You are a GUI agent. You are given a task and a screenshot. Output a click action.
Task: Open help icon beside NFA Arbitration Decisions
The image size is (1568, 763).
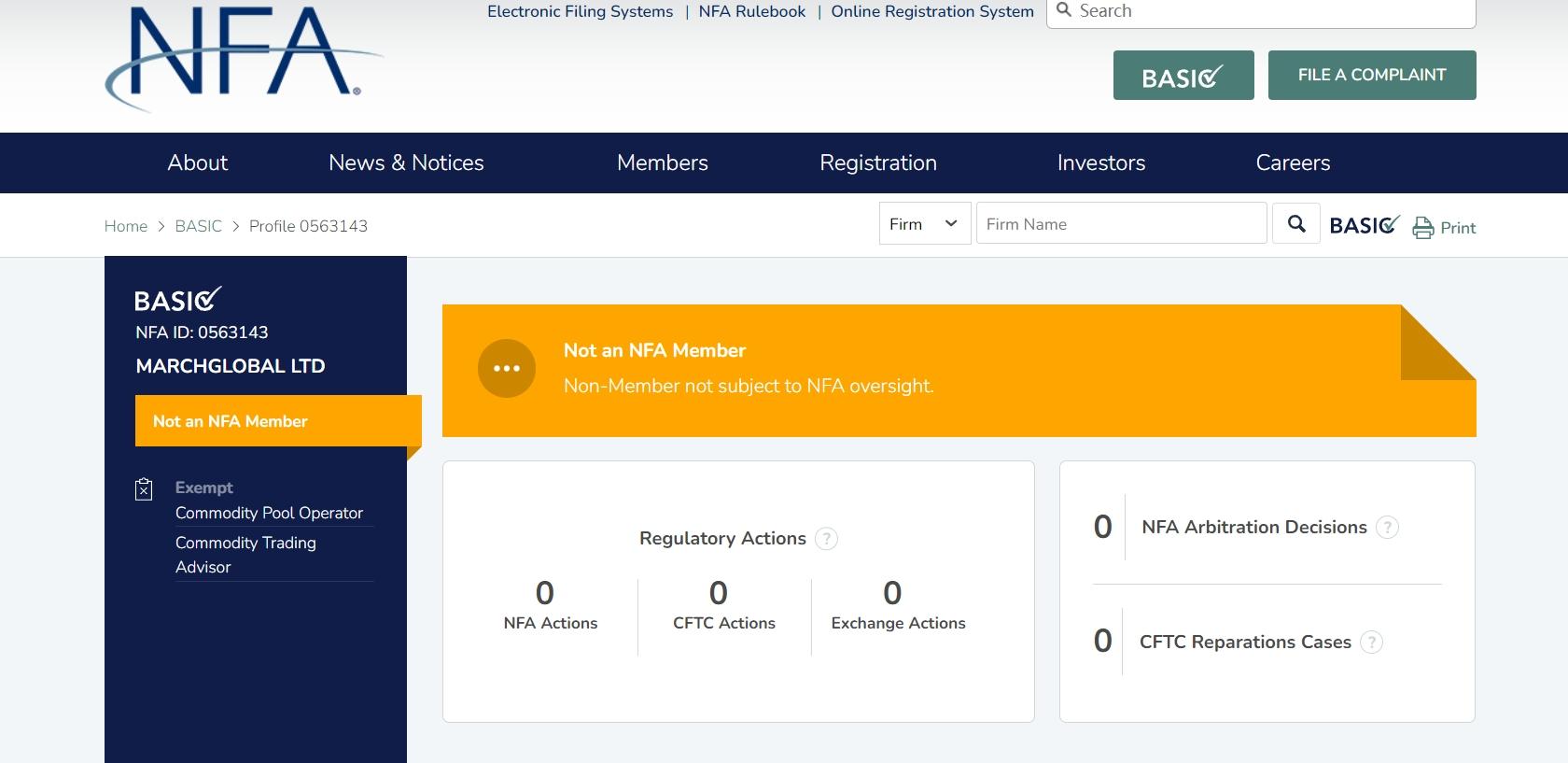click(x=1388, y=528)
